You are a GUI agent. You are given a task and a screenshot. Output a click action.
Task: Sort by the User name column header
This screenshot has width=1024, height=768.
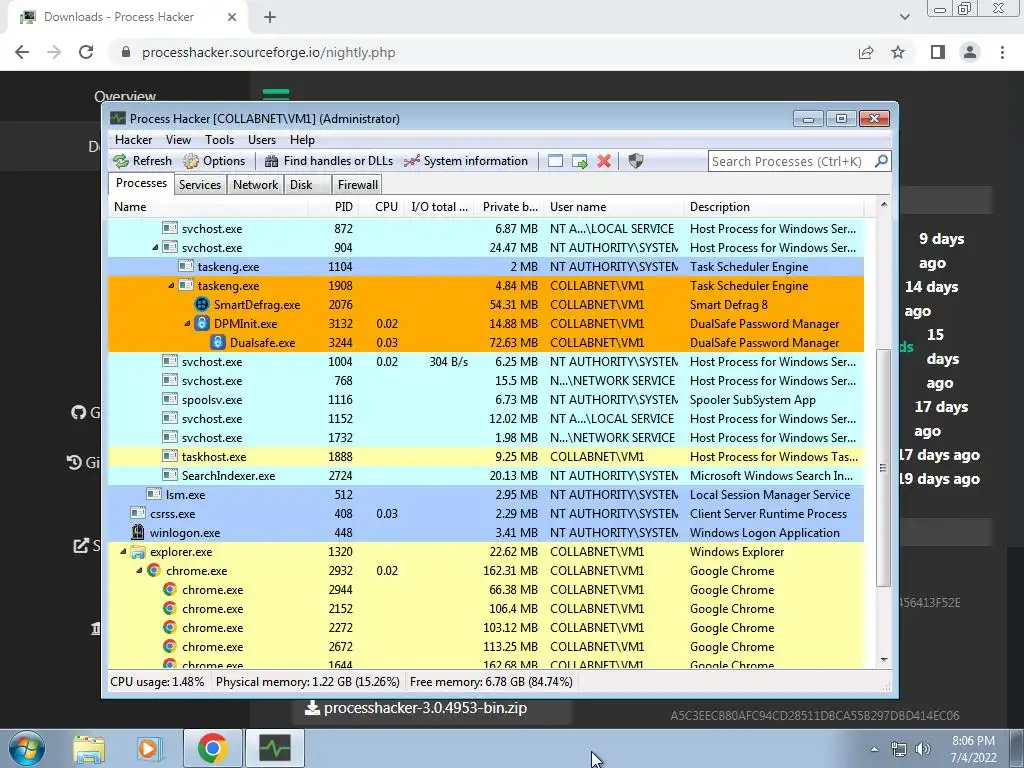[x=614, y=207]
